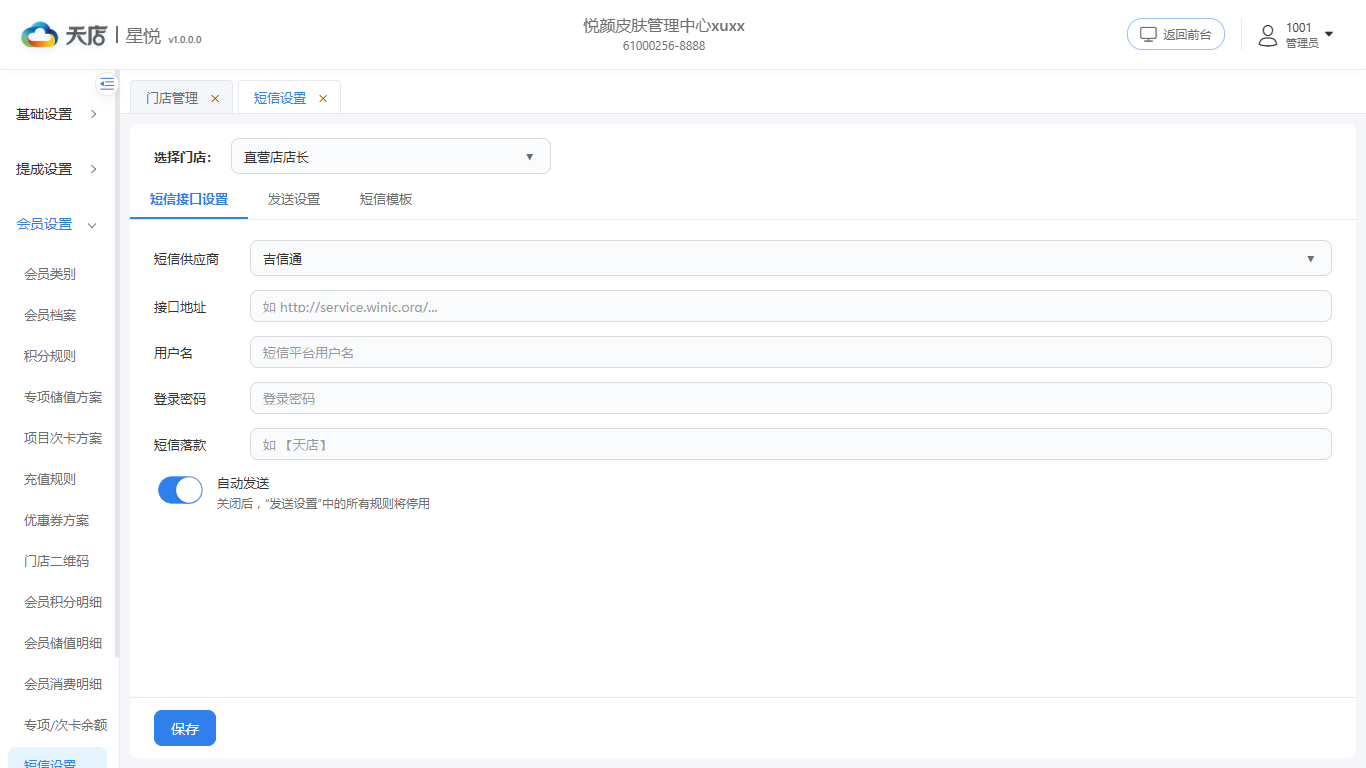Open 优惠券方案 in sidebar
This screenshot has height=768, width=1366.
click(x=57, y=520)
